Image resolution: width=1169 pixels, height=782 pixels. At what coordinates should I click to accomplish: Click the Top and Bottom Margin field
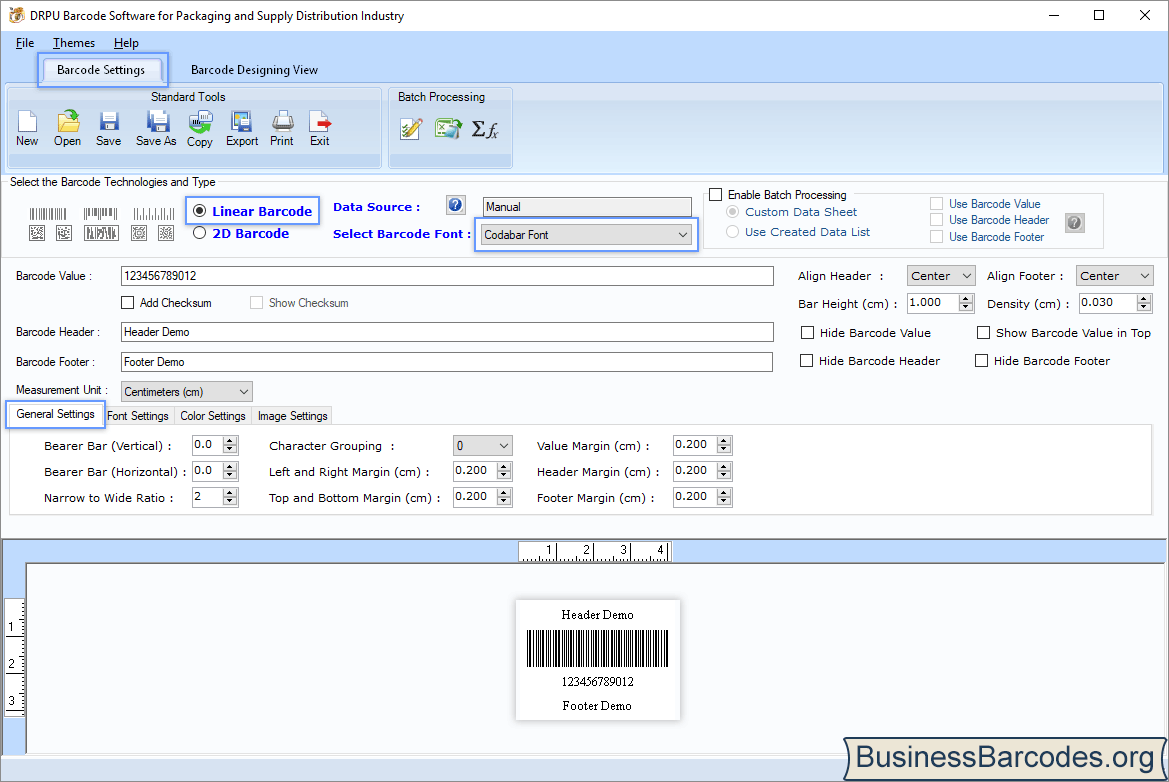(x=475, y=497)
